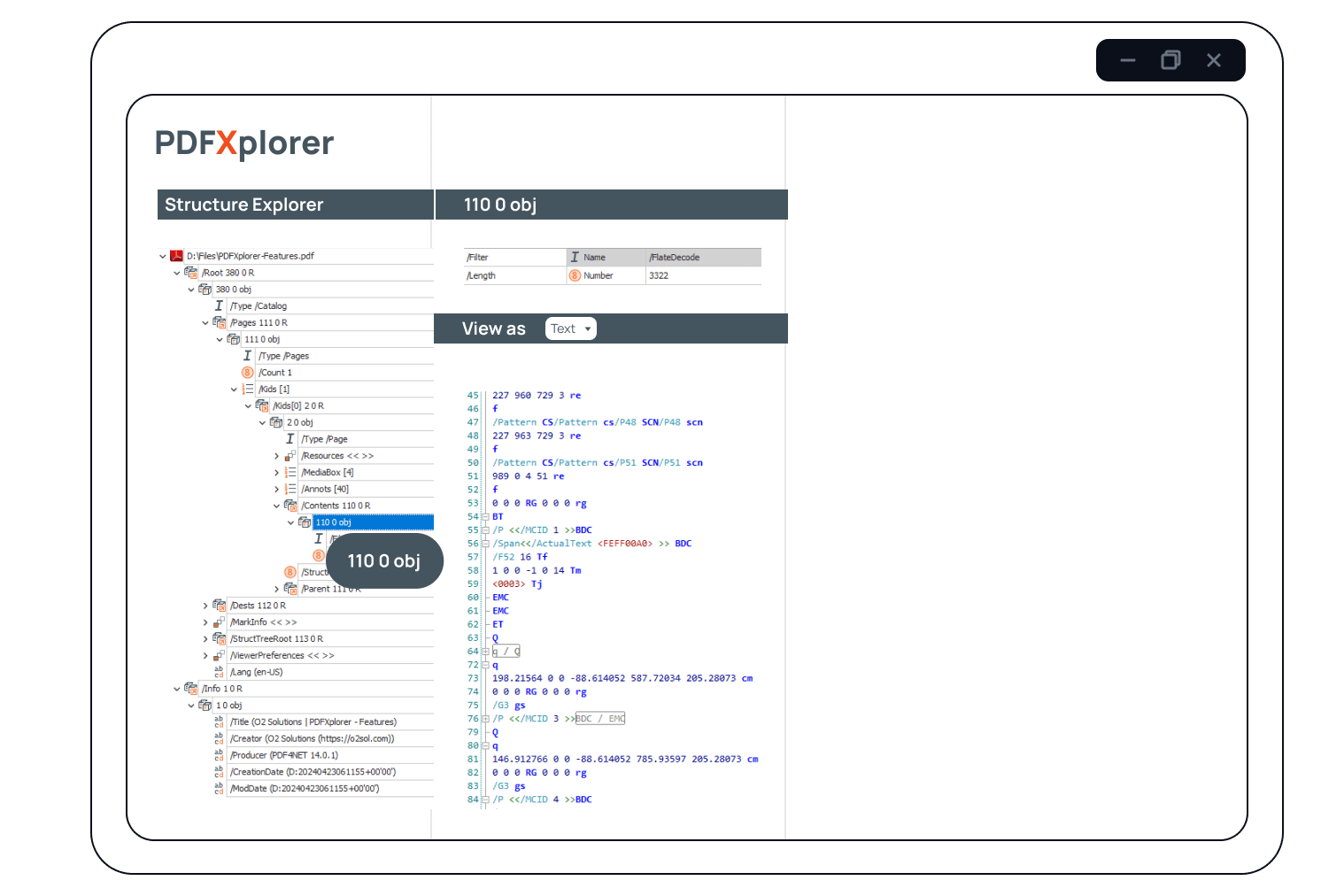Screen dimensions: 1321x896
Task: Click the object icon beside 2 0 obj
Action: (x=275, y=422)
